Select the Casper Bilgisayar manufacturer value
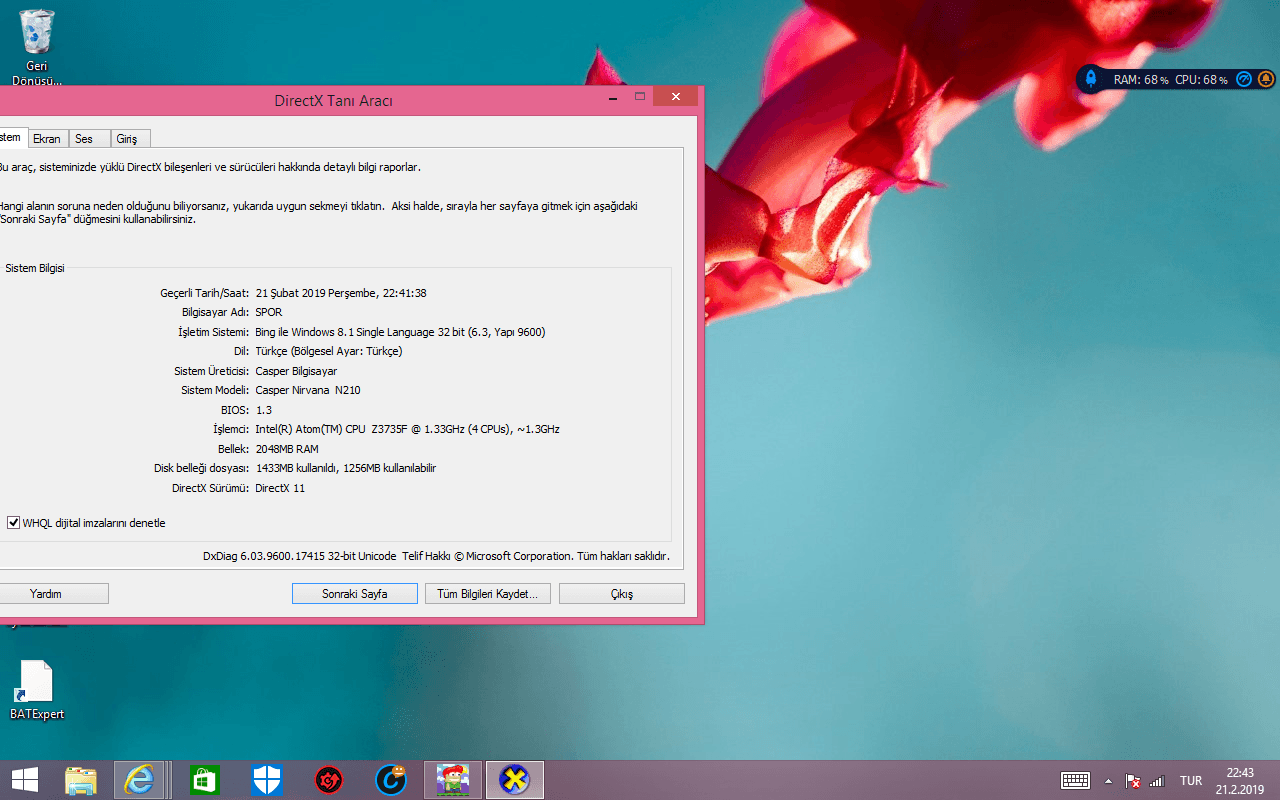The image size is (1280, 800). tap(296, 371)
